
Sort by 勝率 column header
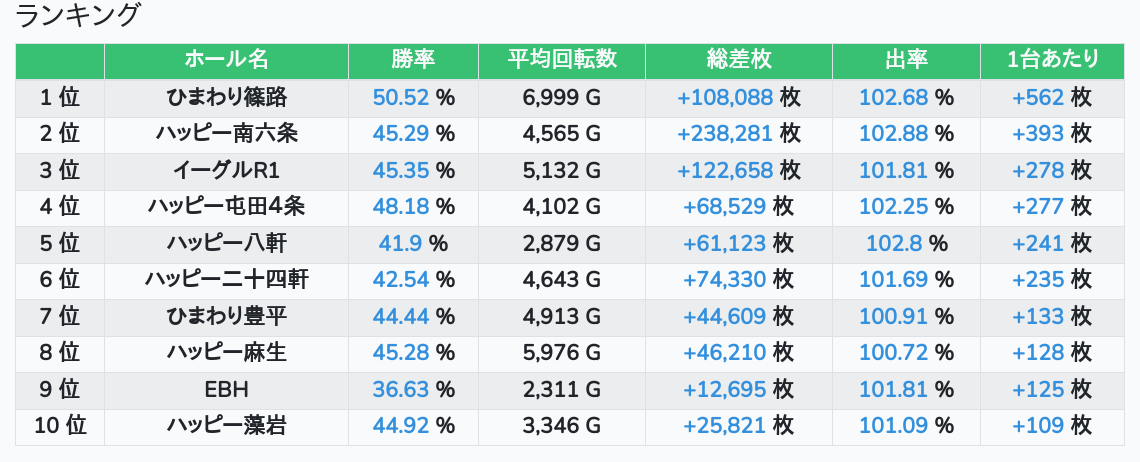pos(413,60)
